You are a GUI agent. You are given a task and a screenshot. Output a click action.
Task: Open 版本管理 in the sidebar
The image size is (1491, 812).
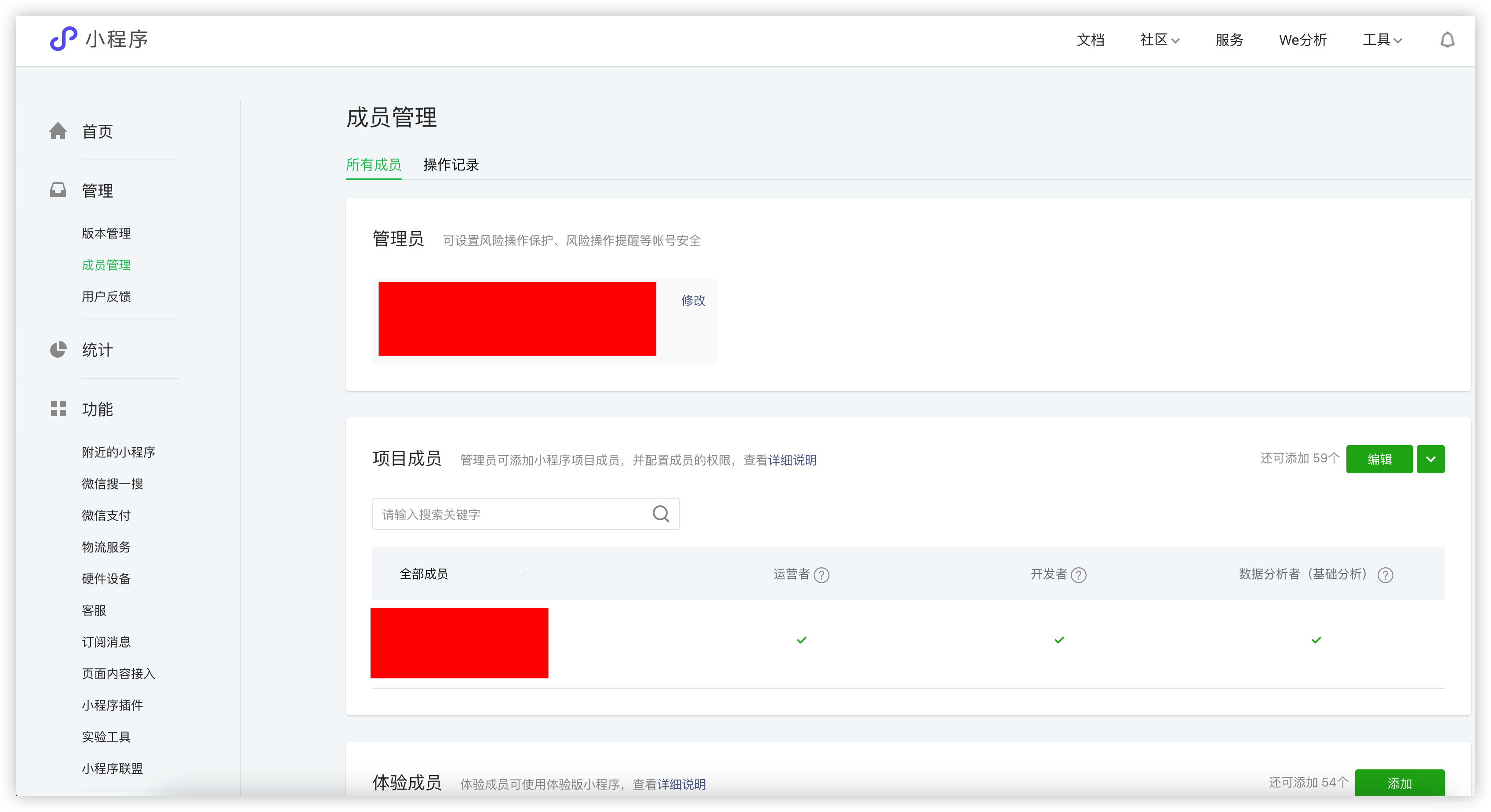point(106,233)
